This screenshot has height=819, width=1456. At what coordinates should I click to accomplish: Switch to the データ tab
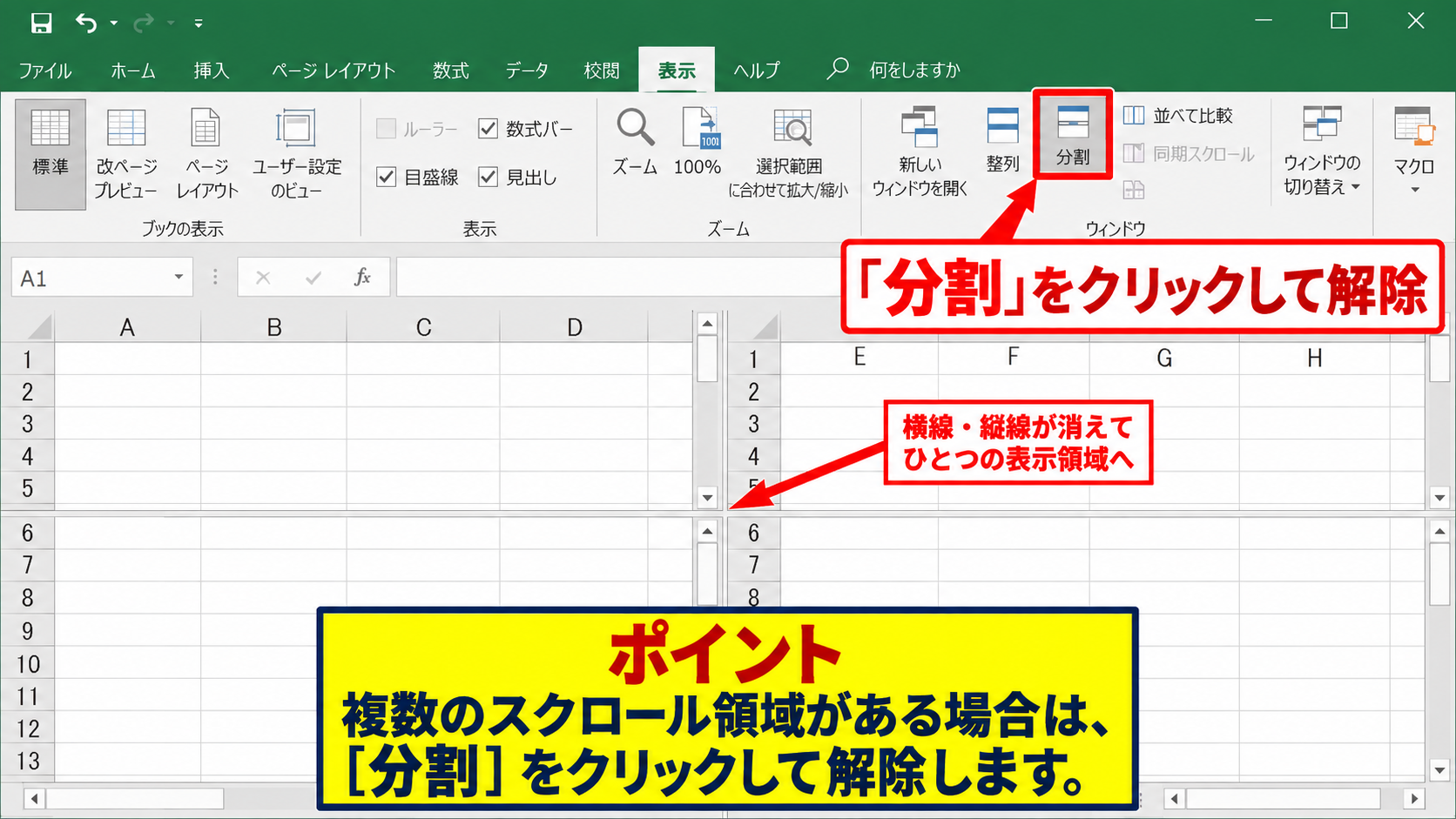click(527, 70)
